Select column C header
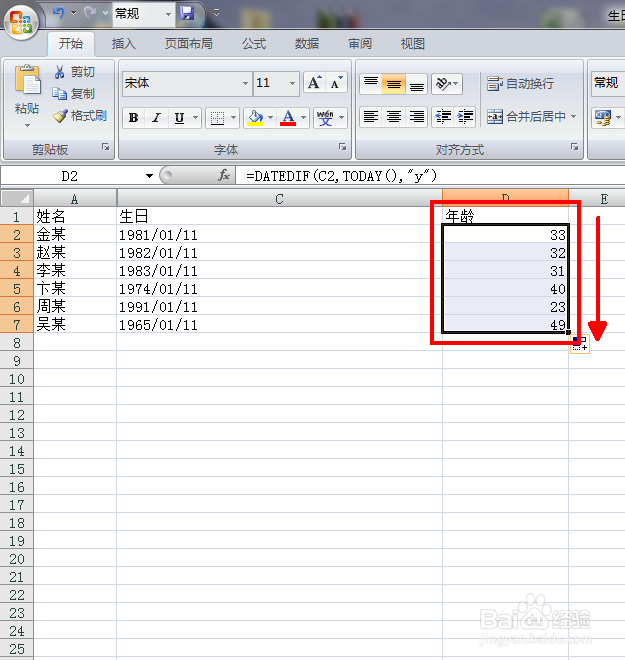 (279, 198)
